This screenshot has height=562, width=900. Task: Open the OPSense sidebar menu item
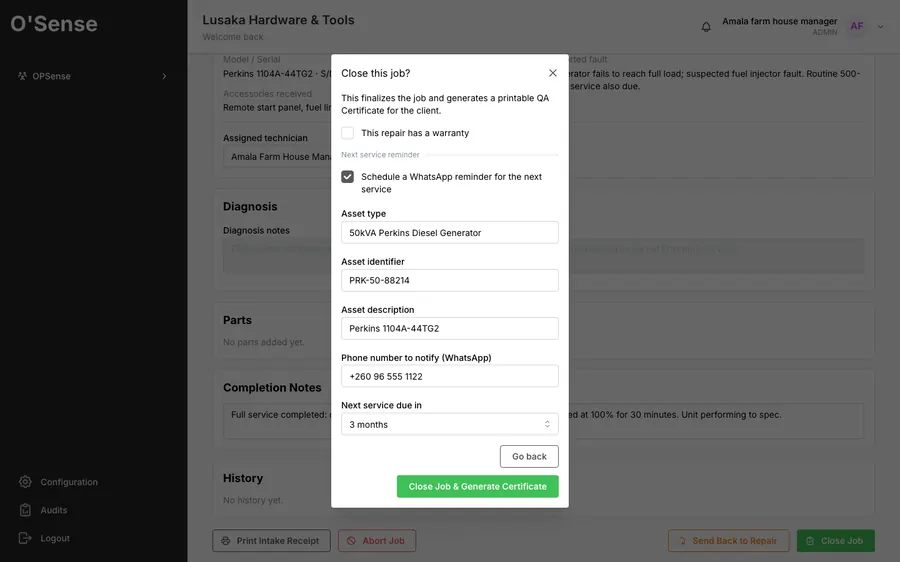pyautogui.click(x=93, y=76)
